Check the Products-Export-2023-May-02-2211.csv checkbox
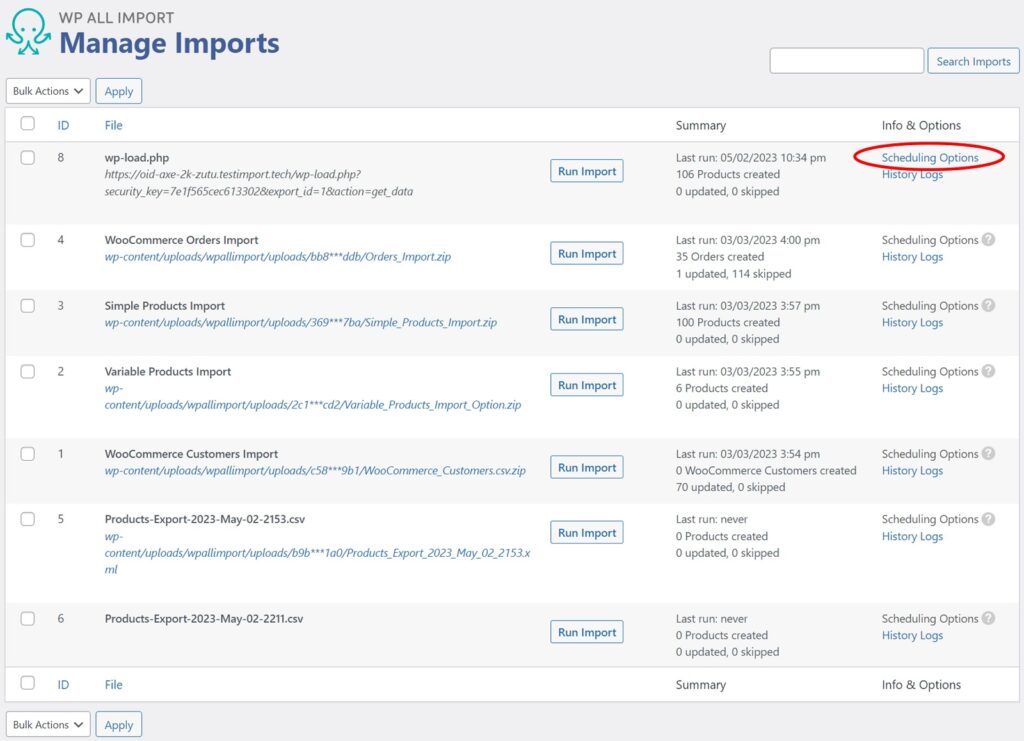 click(x=27, y=618)
